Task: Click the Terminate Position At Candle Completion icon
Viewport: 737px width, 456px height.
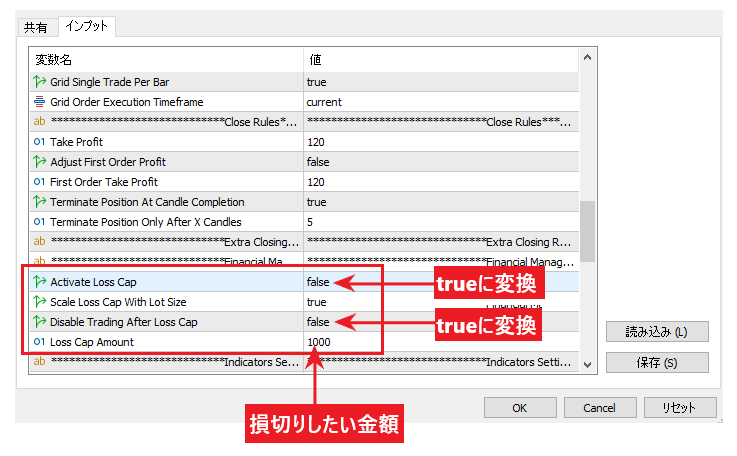Action: (40, 202)
